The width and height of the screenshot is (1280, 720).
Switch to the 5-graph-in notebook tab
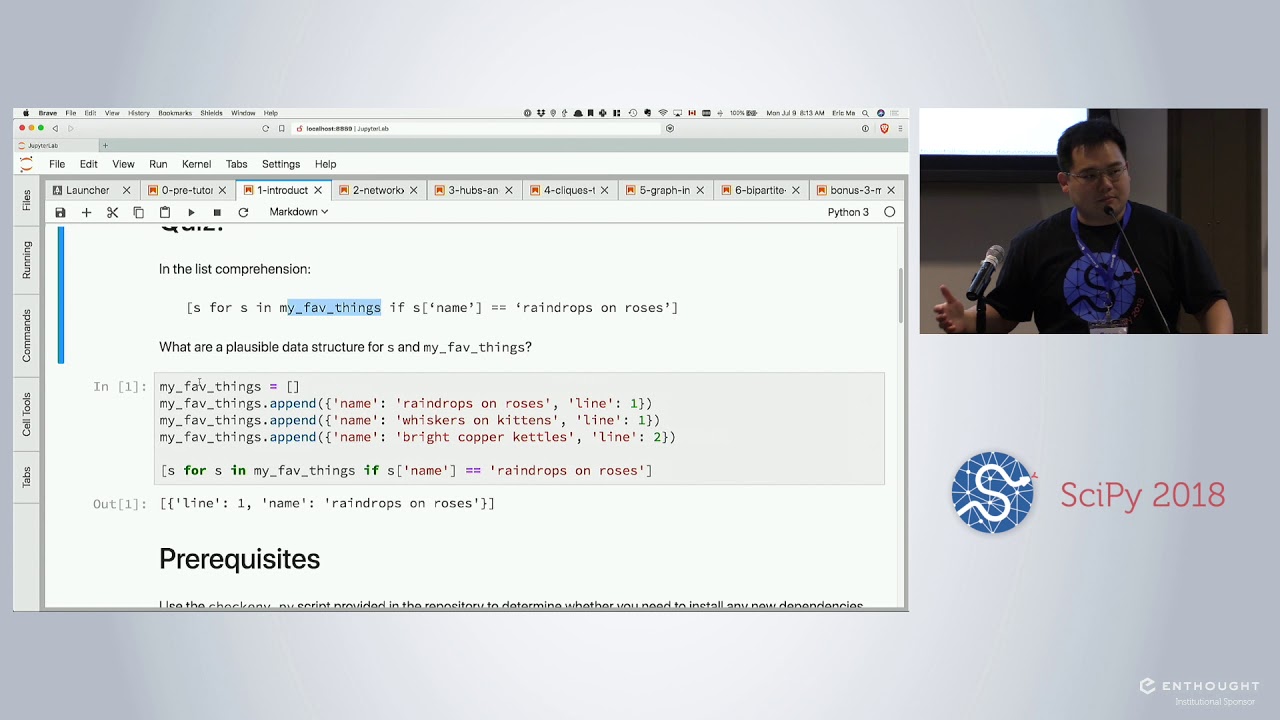click(664, 190)
